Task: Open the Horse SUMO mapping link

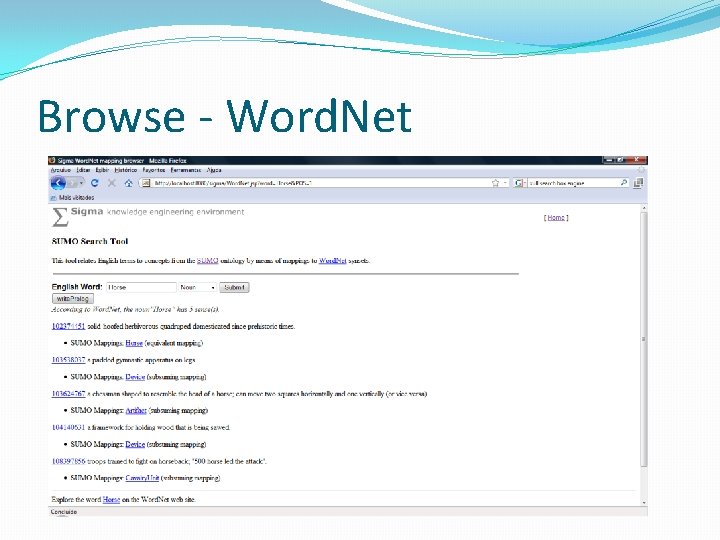Action: pyautogui.click(x=134, y=343)
